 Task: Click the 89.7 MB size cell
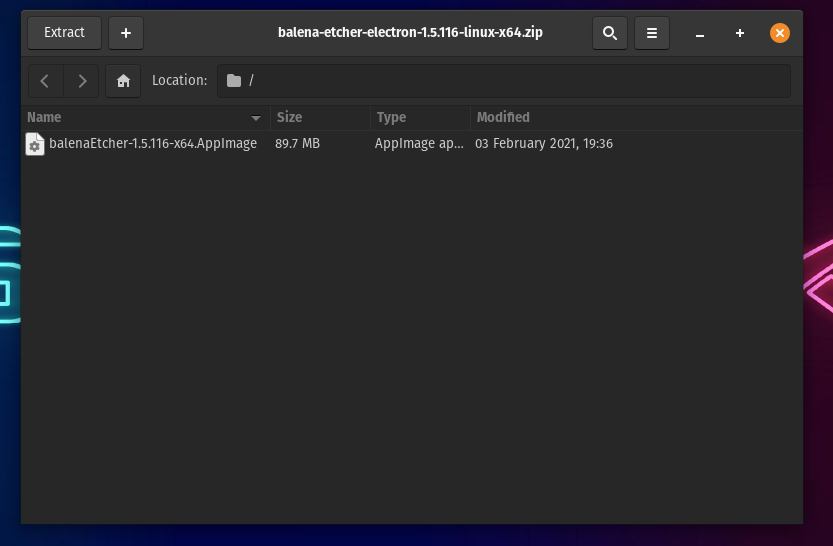298,143
